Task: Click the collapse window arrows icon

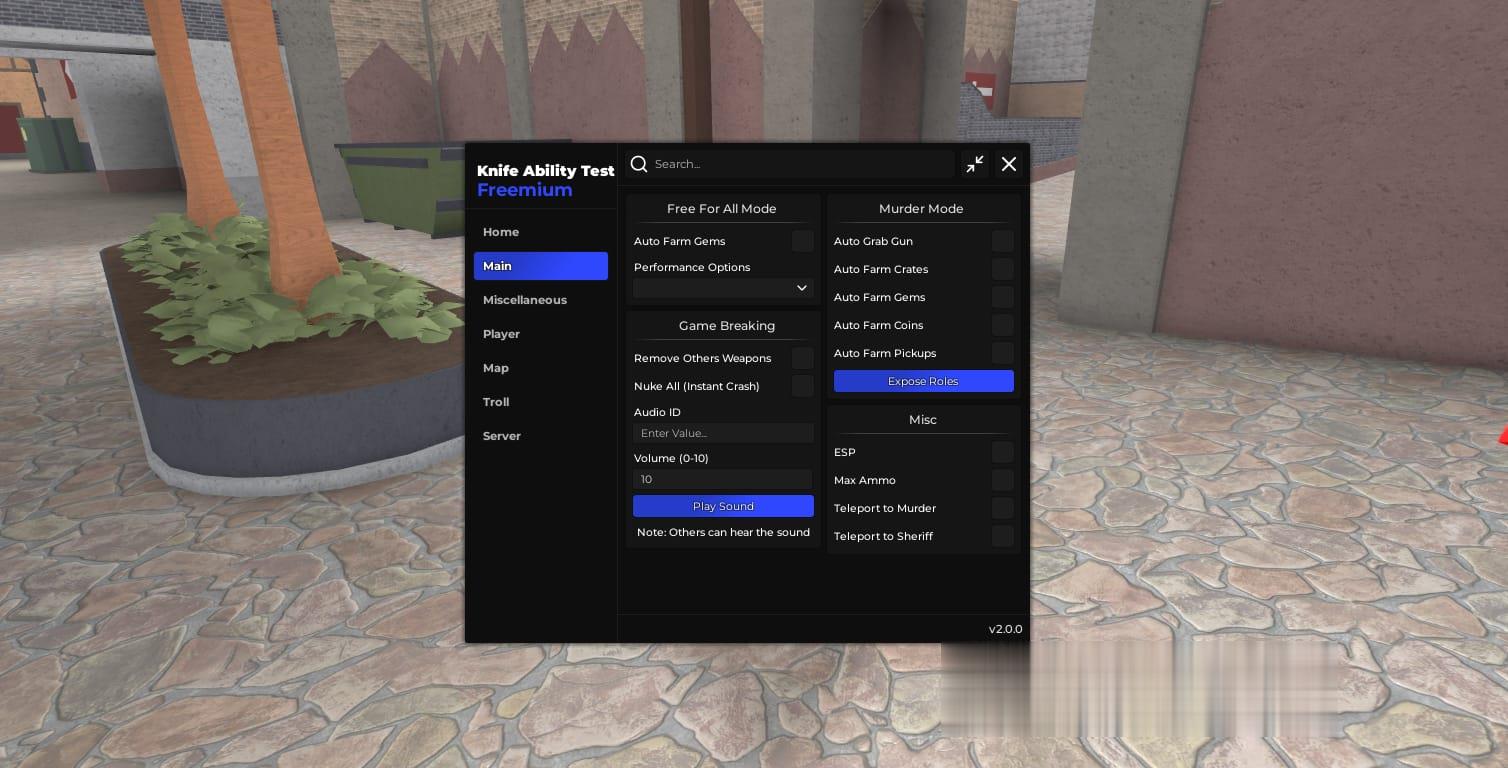Action: coord(975,164)
